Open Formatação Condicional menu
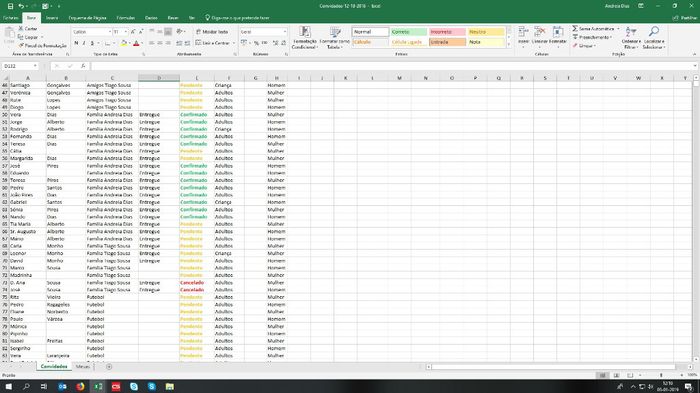 point(304,38)
